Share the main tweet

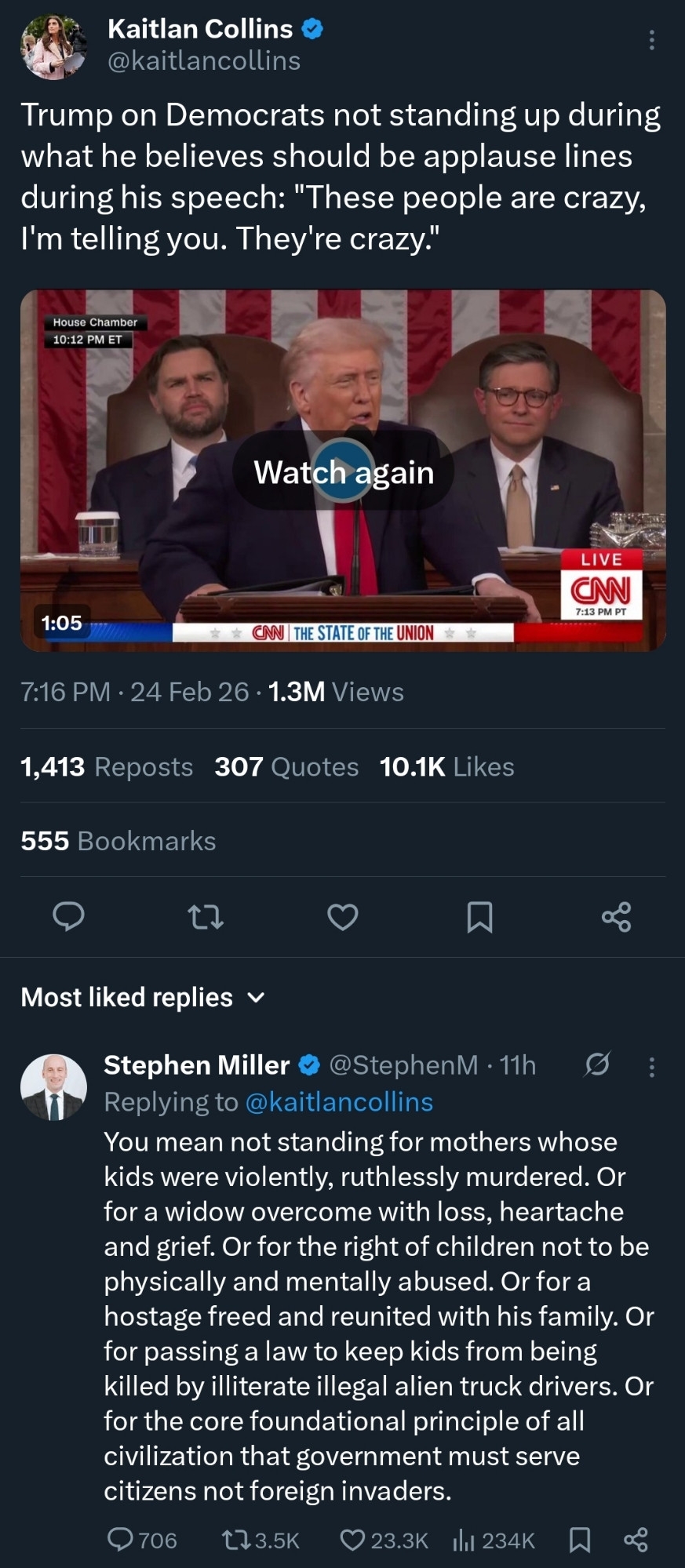tap(616, 916)
